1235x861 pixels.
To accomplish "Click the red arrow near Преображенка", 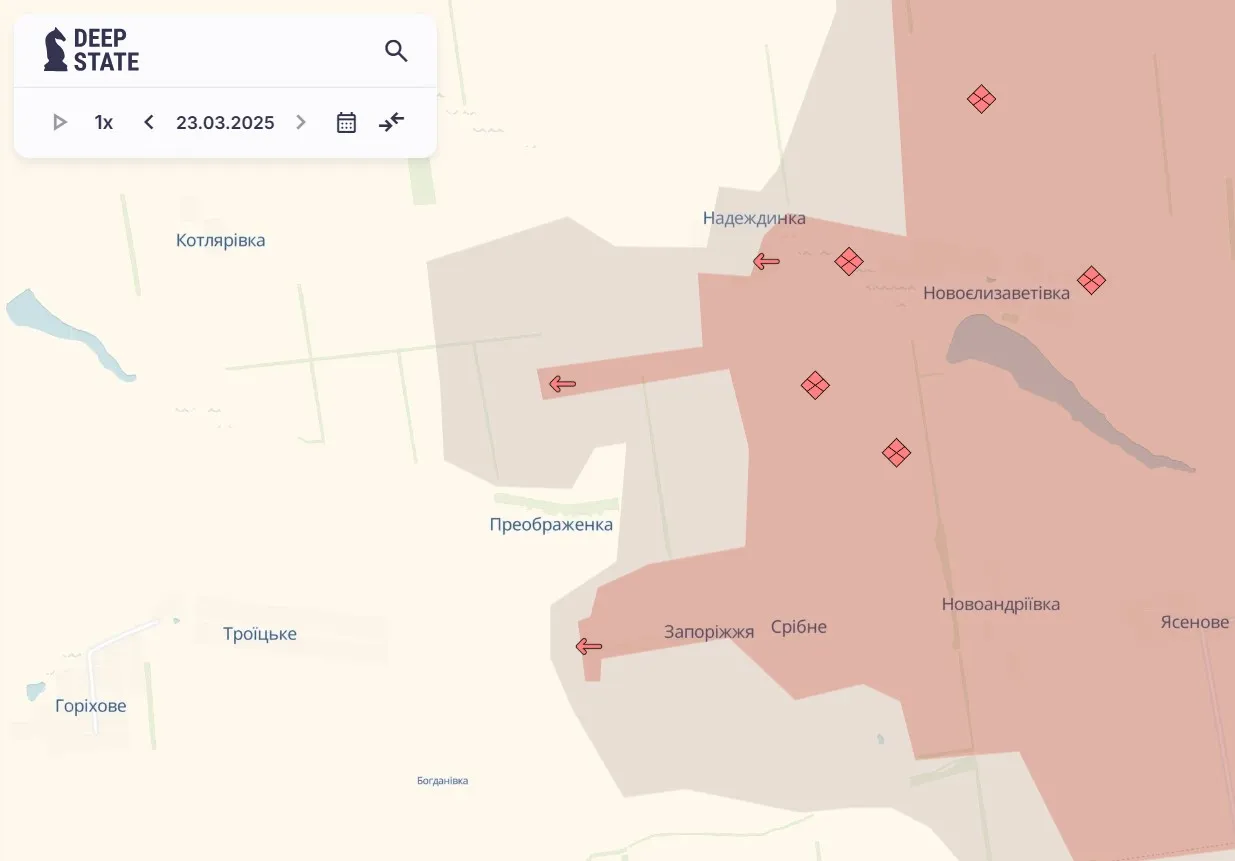I will (x=563, y=383).
